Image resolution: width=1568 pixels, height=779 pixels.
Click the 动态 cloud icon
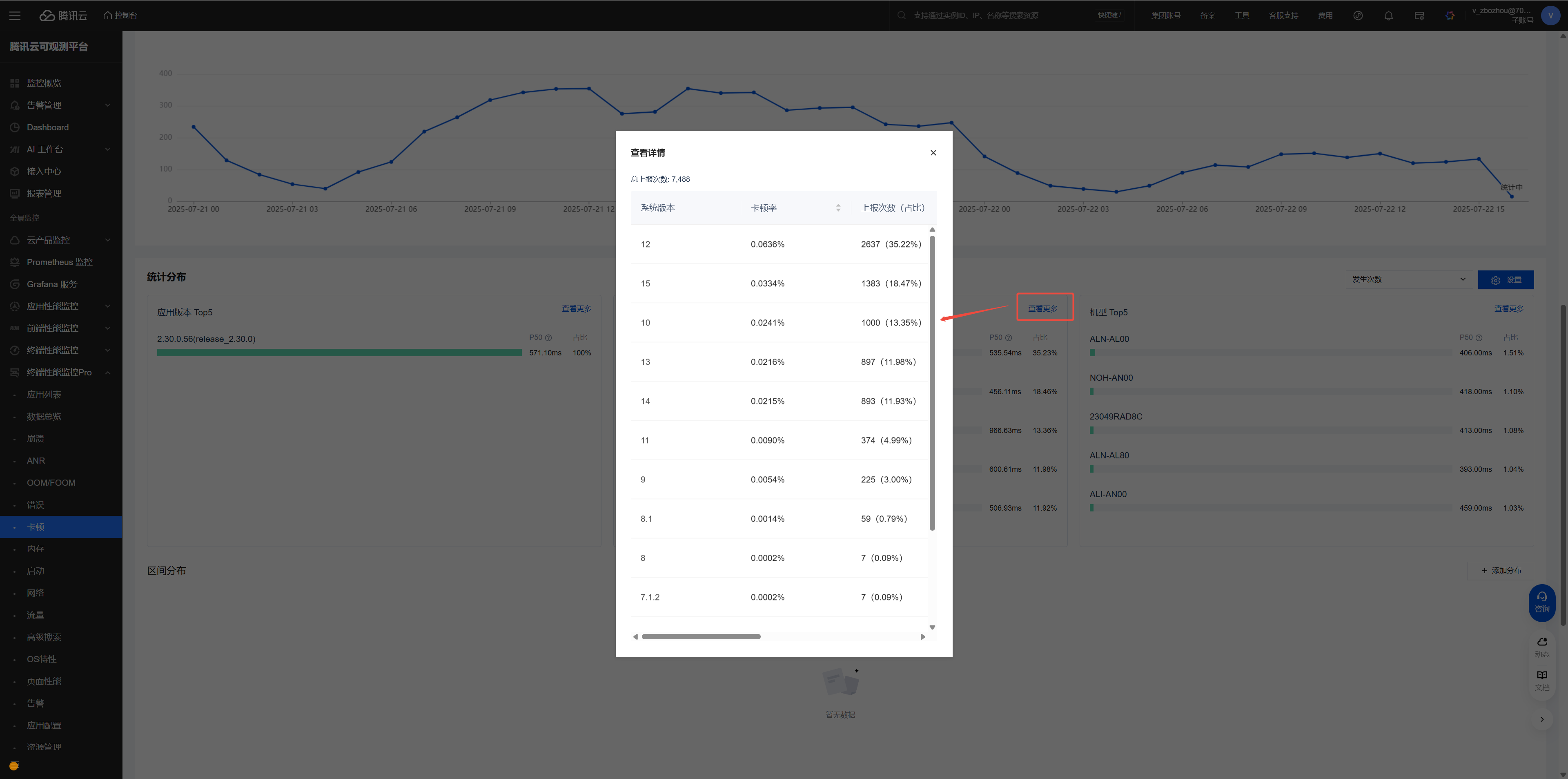point(1542,646)
